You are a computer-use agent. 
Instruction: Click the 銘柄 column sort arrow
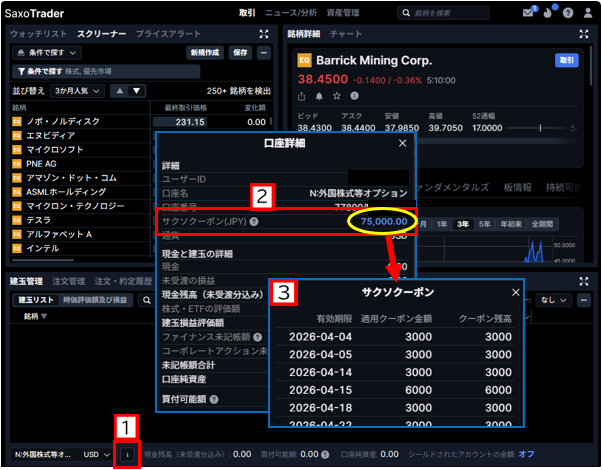pyautogui.click(x=44, y=317)
